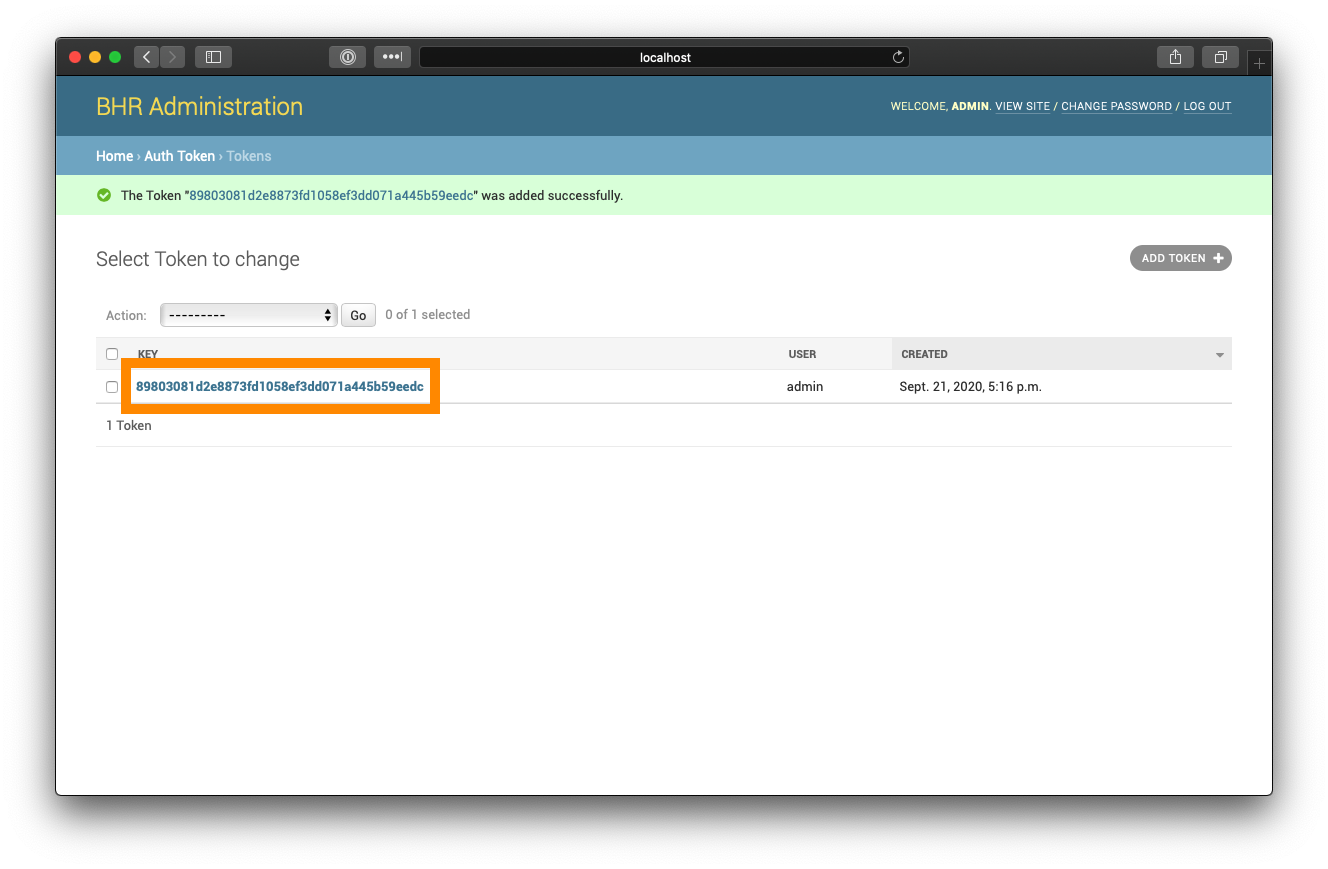This screenshot has width=1328, height=869.
Task: Click the localhost address bar
Action: pos(664,57)
